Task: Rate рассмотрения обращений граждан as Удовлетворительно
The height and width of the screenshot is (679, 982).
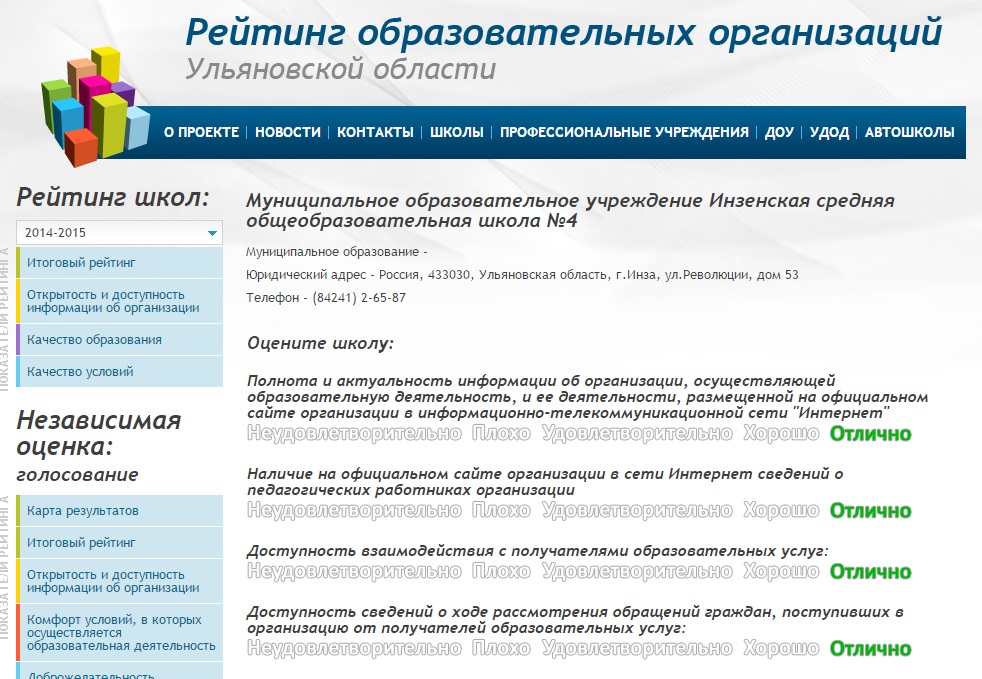Action: tap(637, 648)
